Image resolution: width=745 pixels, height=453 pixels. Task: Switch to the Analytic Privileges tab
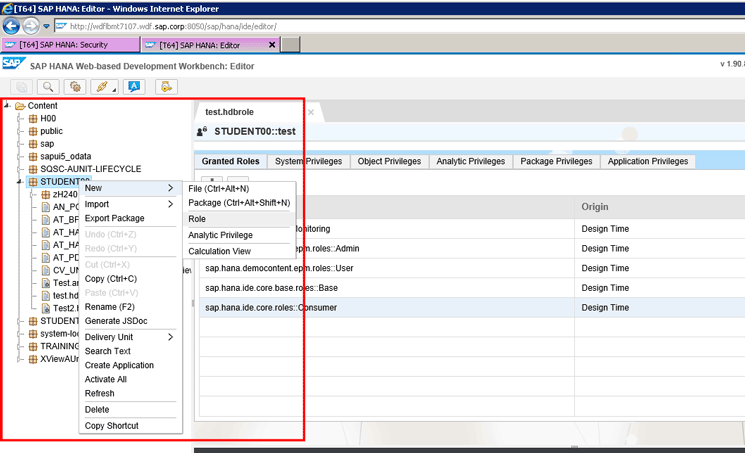(x=470, y=161)
